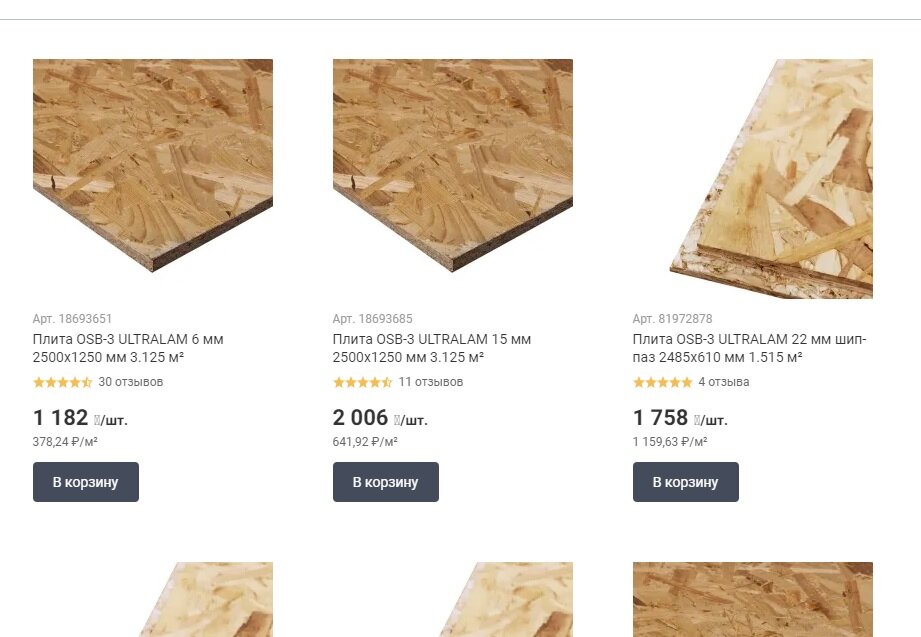Open the second-row left product thumbnail
This screenshot has height=637, width=921.
click(x=206, y=599)
